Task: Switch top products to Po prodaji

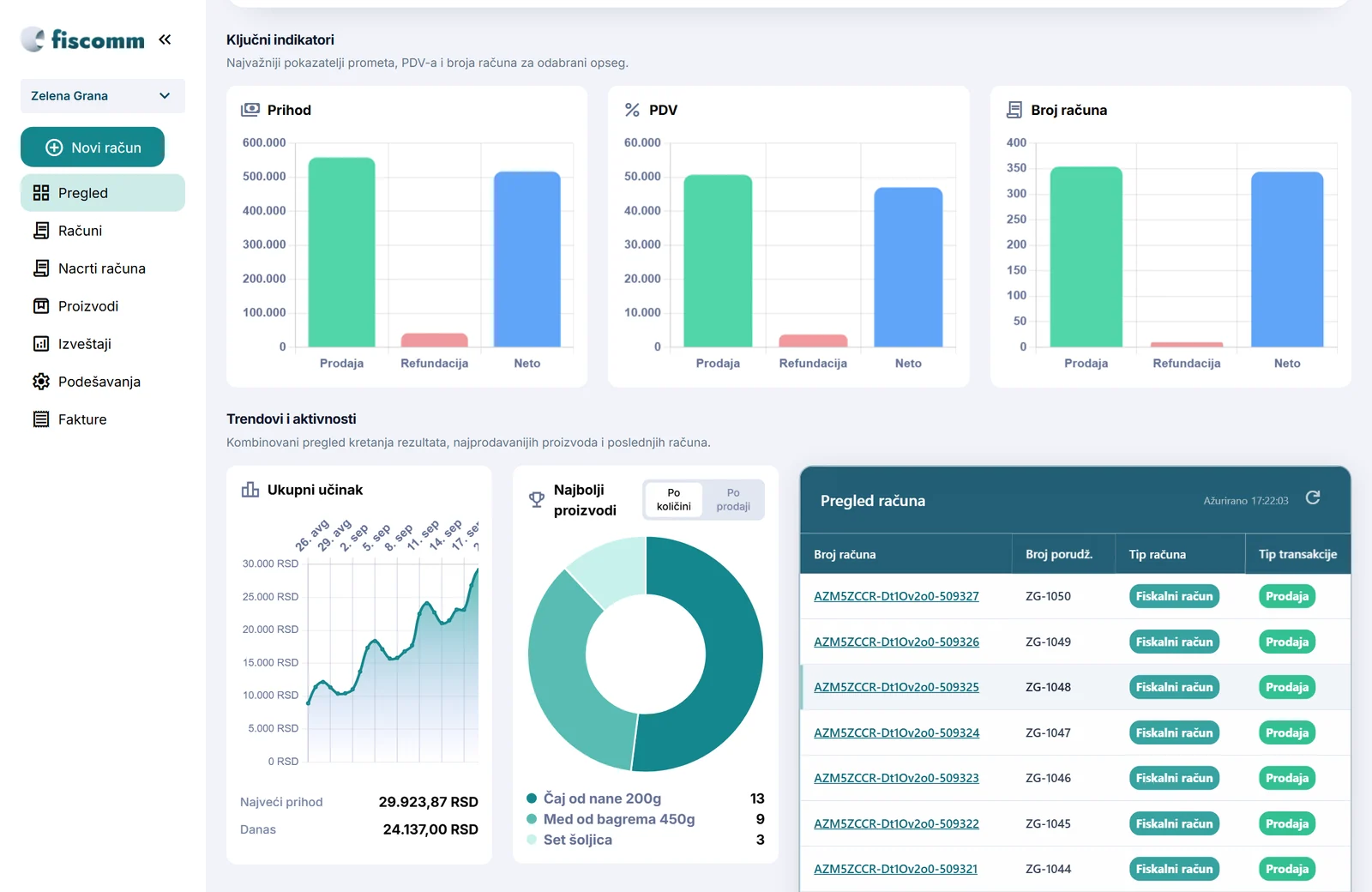Action: click(733, 500)
